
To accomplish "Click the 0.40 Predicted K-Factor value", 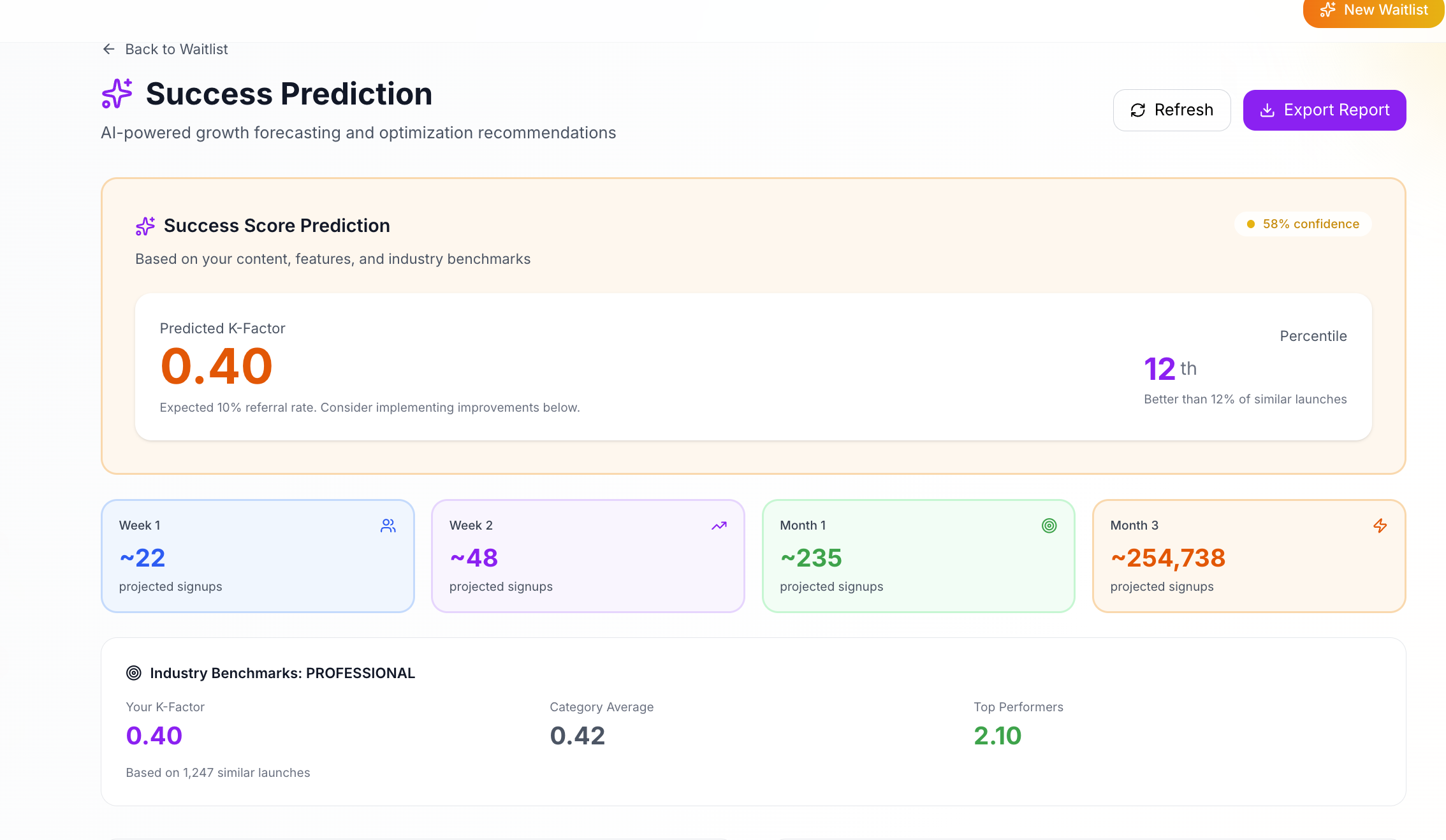I will 217,366.
